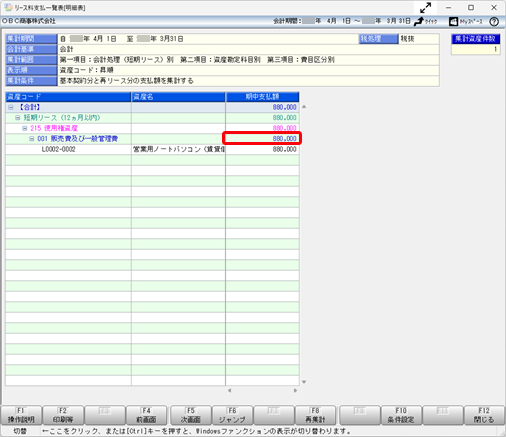
Task: Click the 短期リース（12ヵ月以内） tree label
Action: click(x=62, y=118)
